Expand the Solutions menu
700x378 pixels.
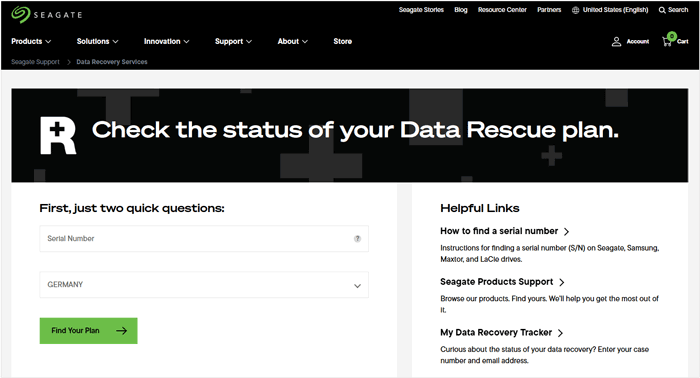click(97, 41)
